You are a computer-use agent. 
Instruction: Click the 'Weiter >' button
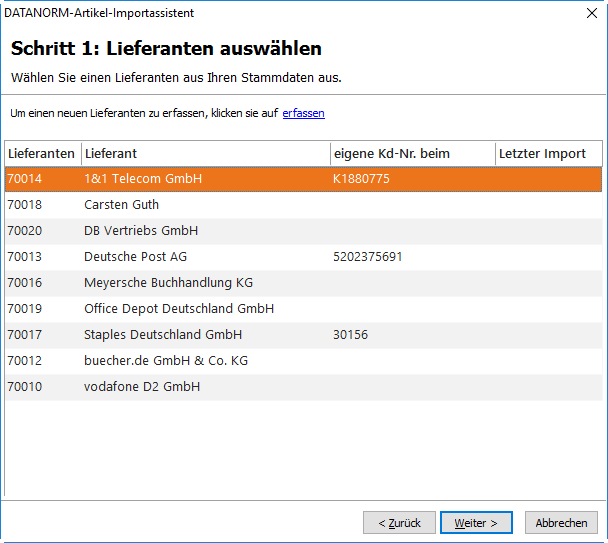476,522
